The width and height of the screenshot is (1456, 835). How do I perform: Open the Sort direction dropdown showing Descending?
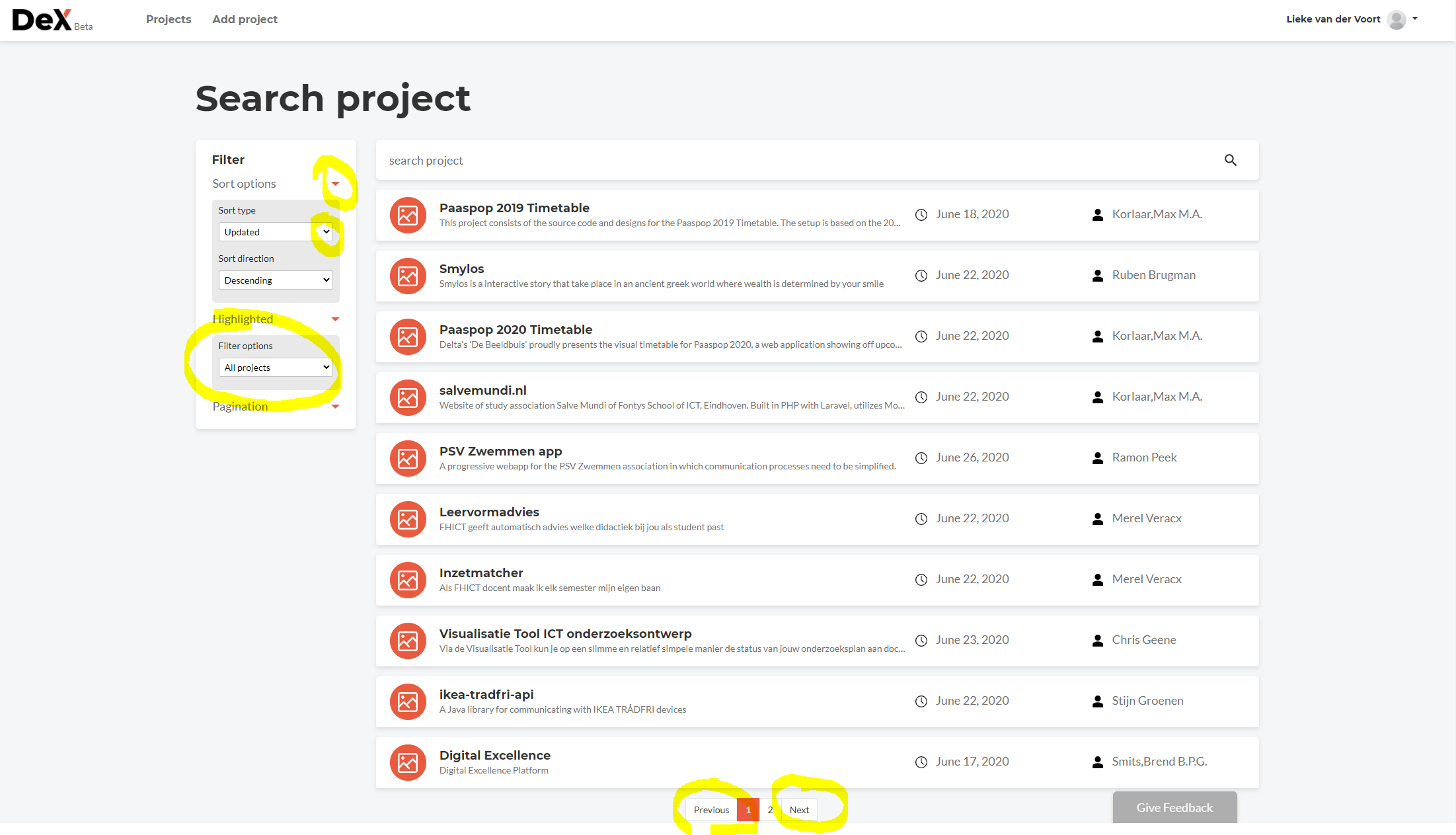pos(275,280)
